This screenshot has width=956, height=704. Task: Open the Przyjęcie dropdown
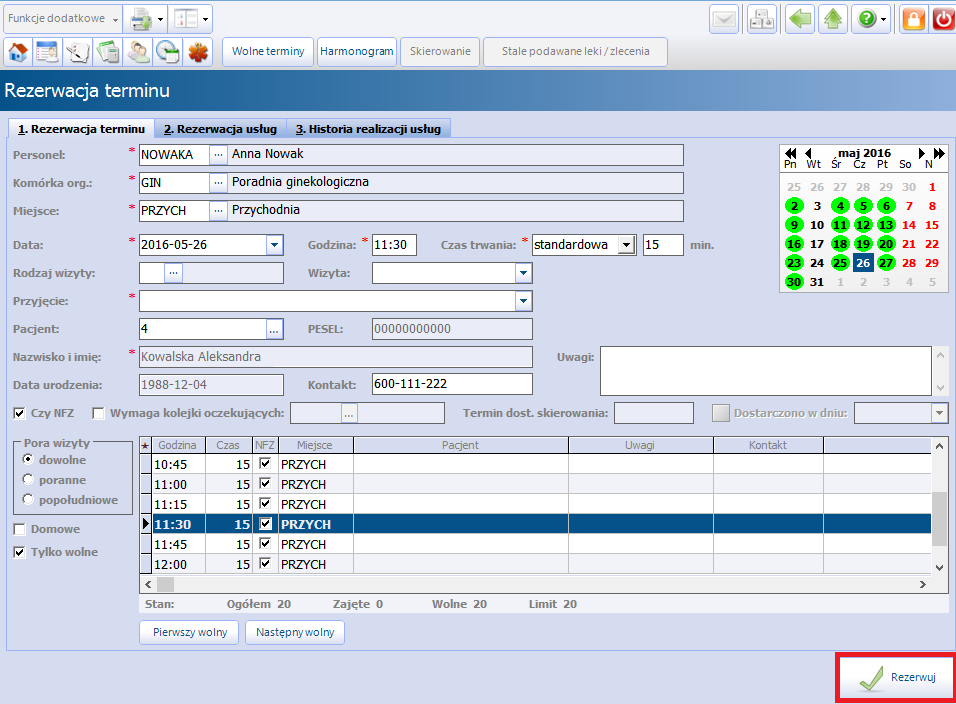(523, 301)
